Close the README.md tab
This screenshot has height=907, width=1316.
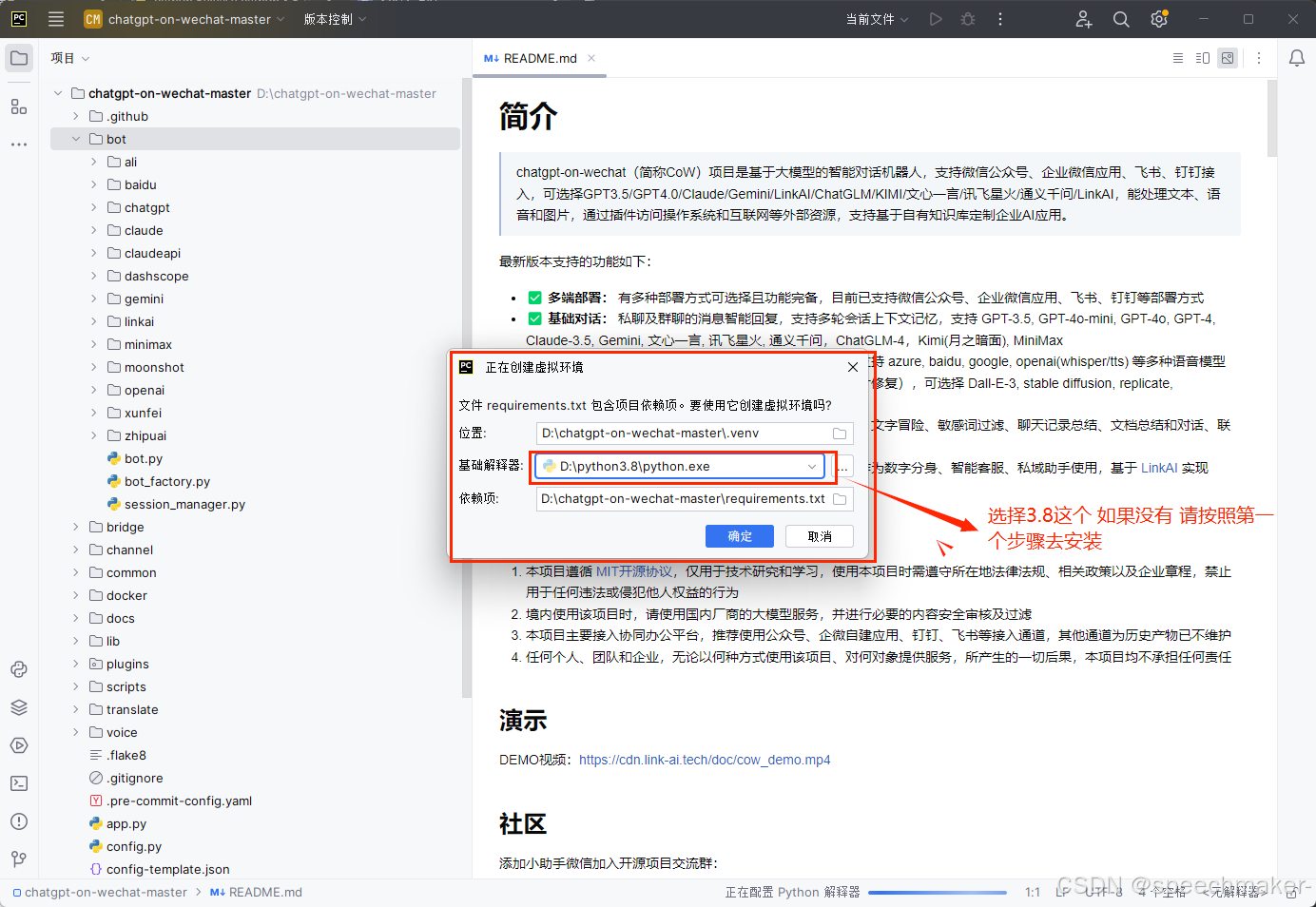coord(591,58)
